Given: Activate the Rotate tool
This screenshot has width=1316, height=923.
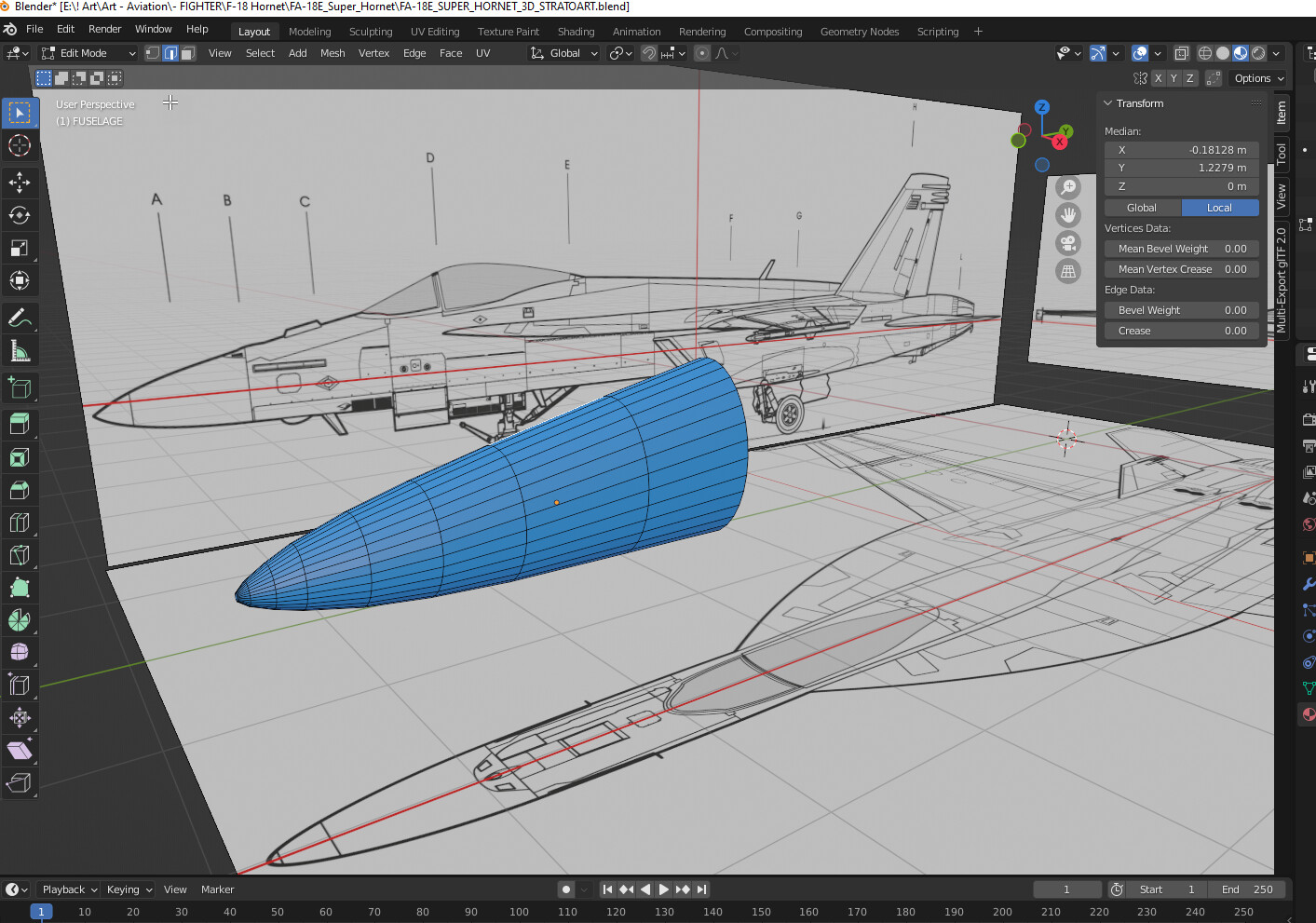Looking at the screenshot, I should tap(20, 215).
